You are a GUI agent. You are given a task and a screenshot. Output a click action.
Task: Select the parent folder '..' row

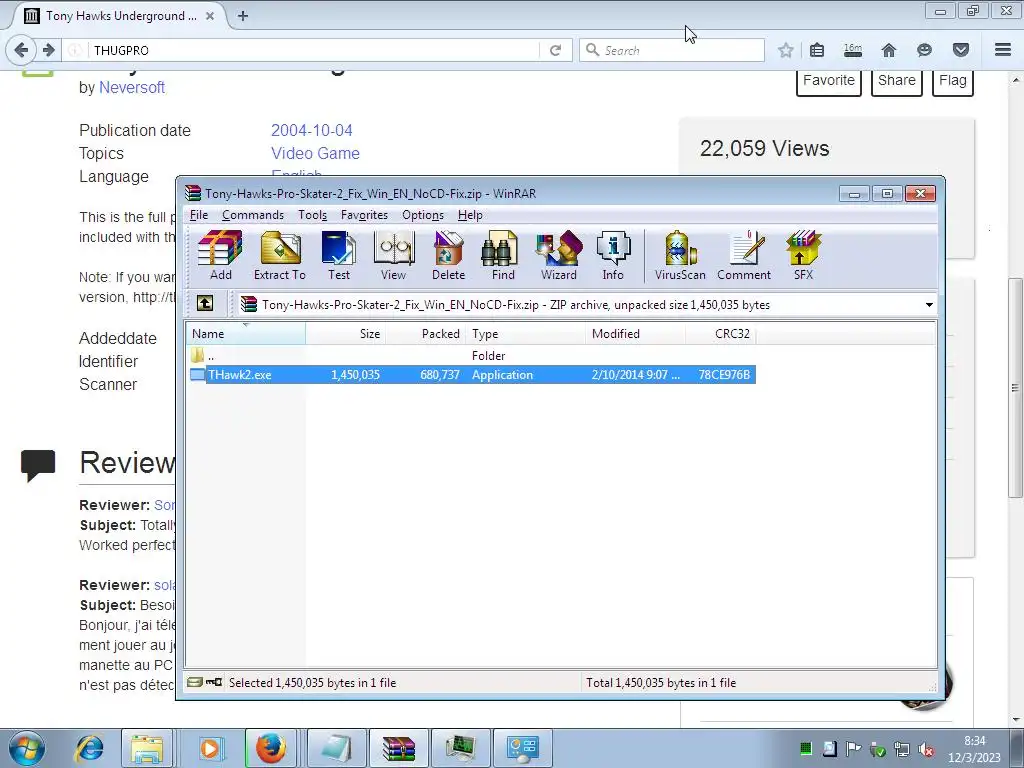(x=472, y=356)
